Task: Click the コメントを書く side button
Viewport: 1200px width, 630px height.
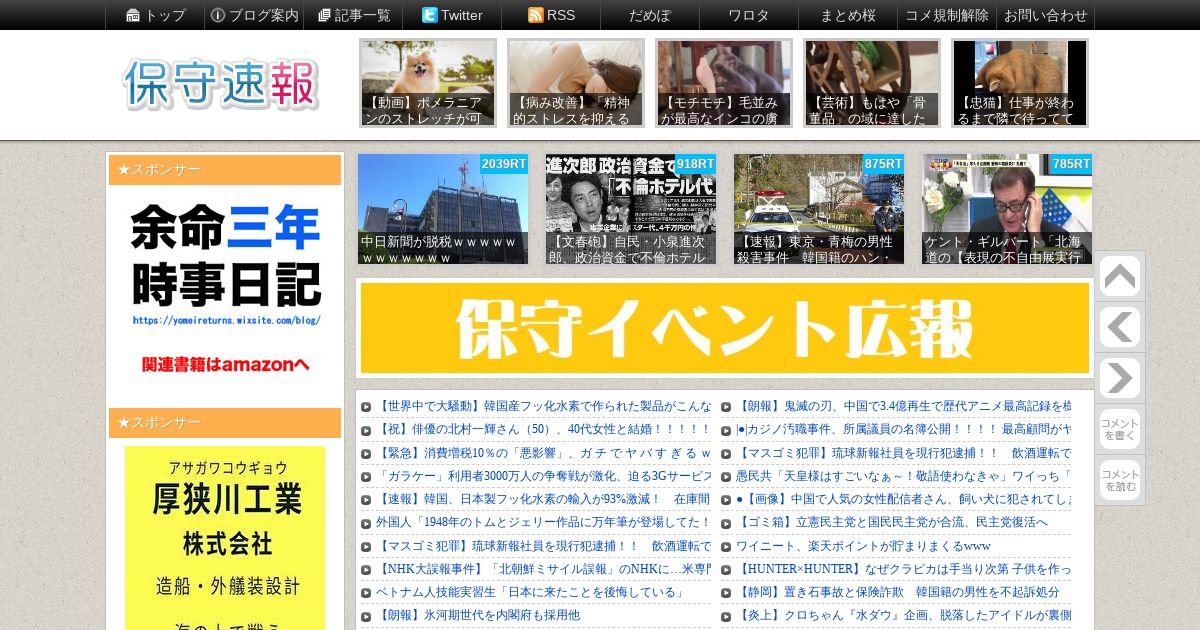Action: pyautogui.click(x=1119, y=429)
